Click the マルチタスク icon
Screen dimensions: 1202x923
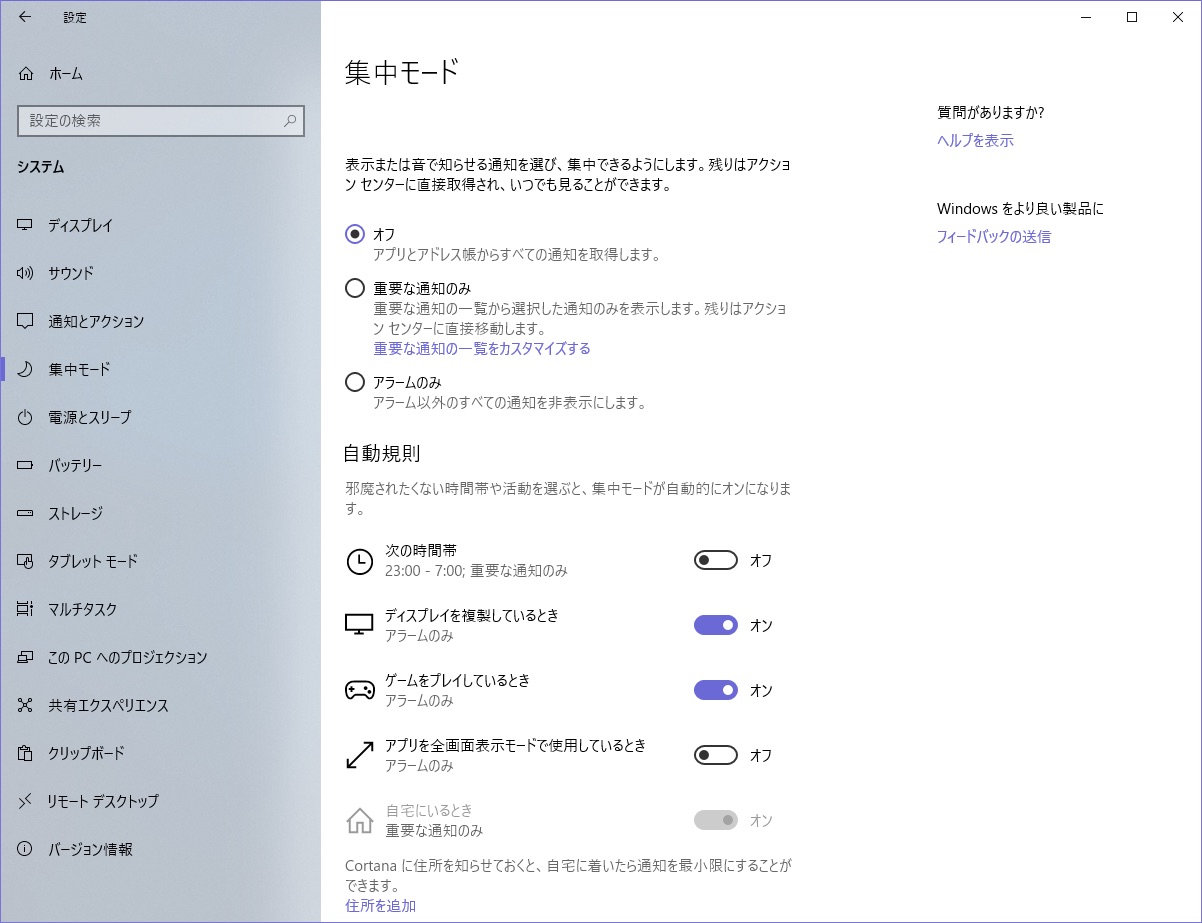pos(26,609)
